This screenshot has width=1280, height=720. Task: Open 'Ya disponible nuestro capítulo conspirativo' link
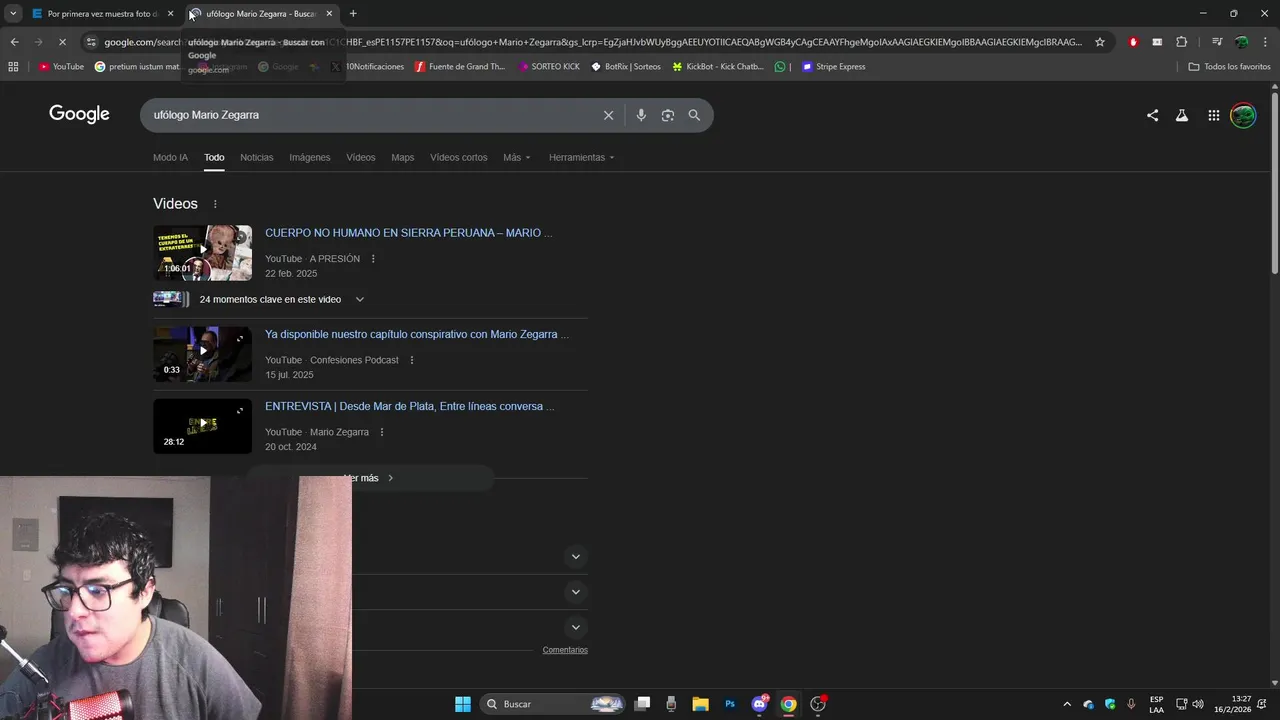[x=417, y=334]
